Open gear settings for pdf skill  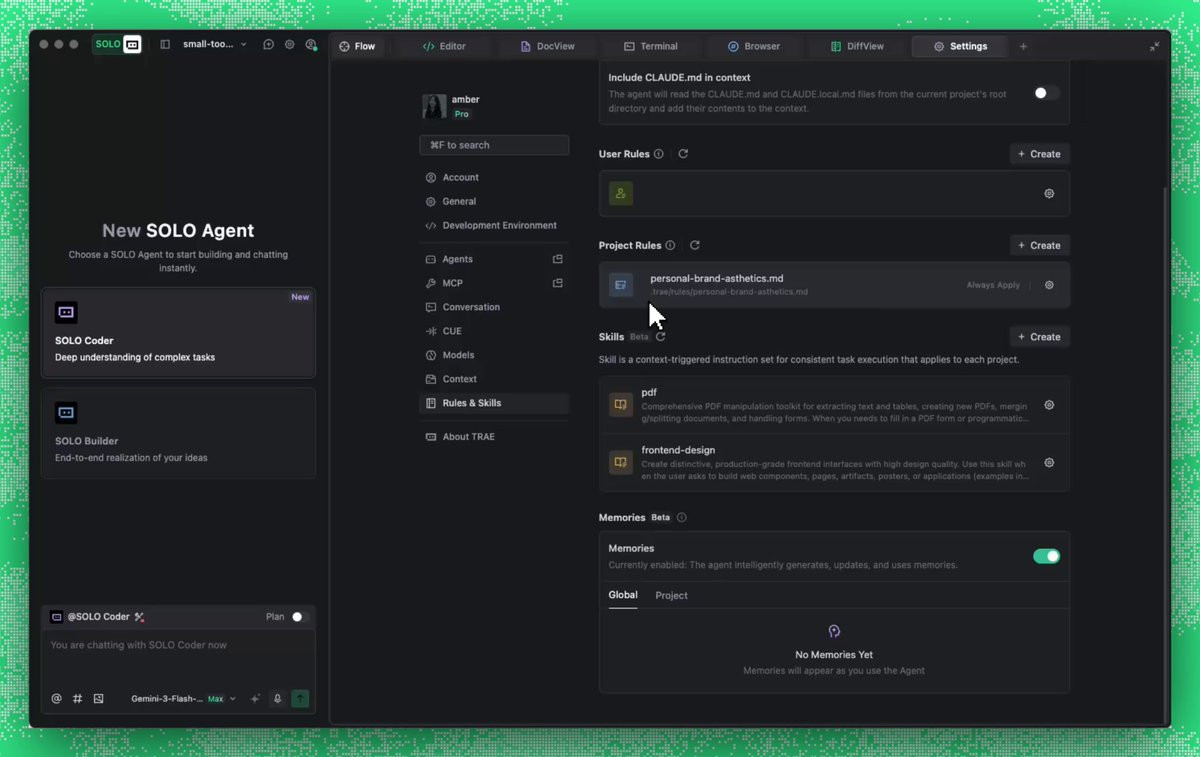tap(1049, 405)
